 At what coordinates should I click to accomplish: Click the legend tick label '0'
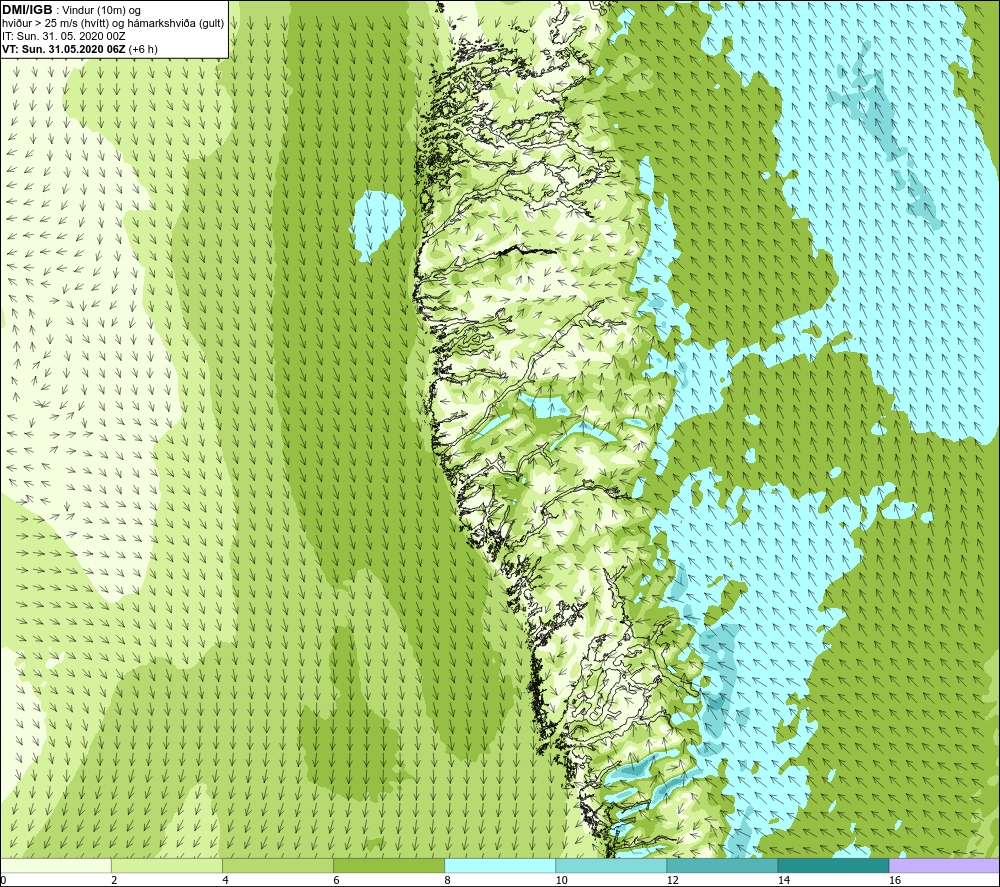[3, 880]
